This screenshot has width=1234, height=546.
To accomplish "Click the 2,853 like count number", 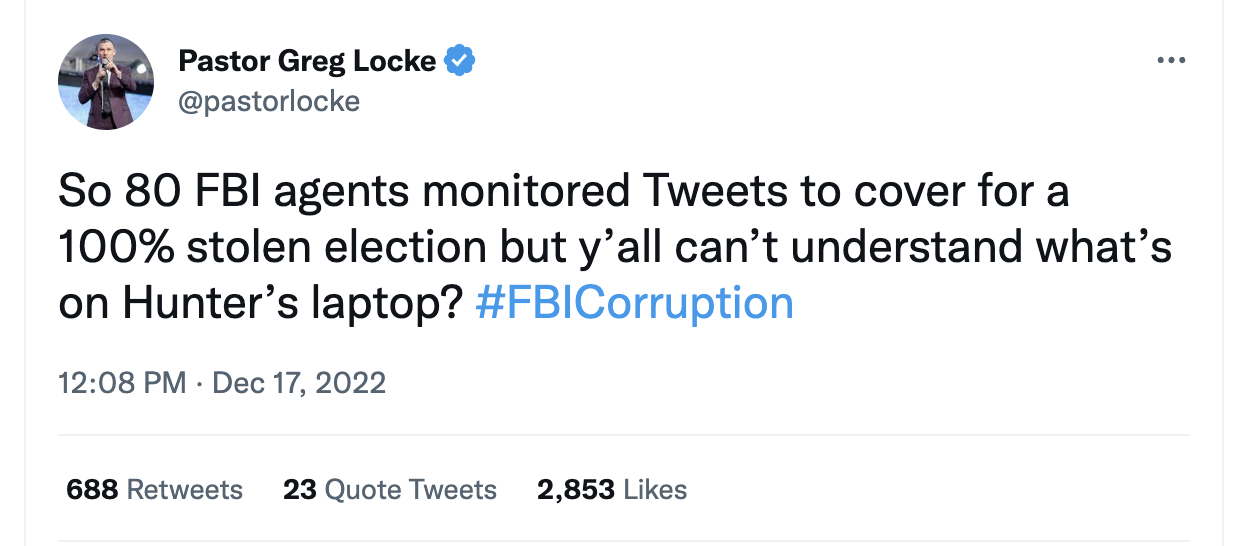I will pos(576,489).
